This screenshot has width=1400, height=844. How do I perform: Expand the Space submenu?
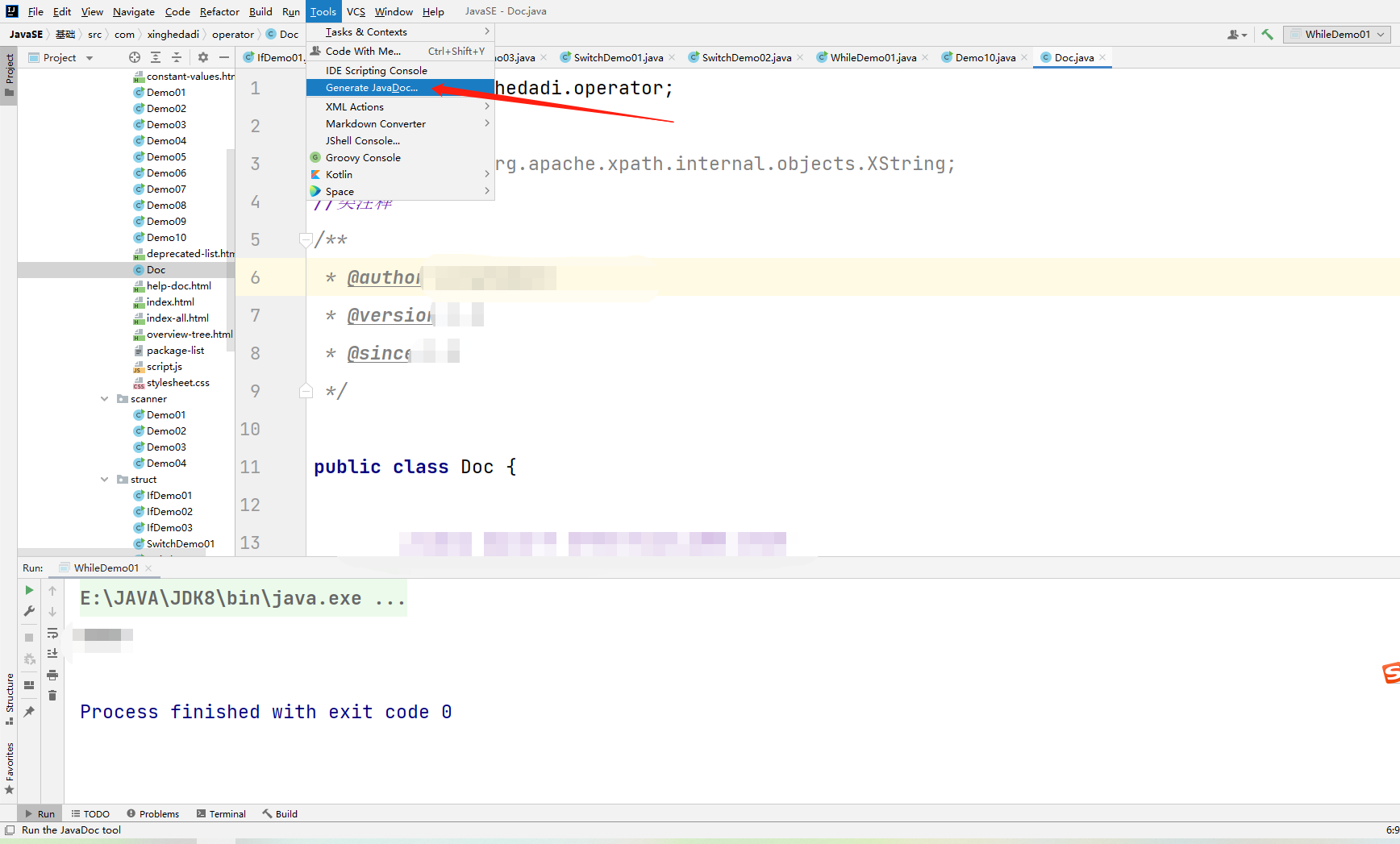(400, 192)
